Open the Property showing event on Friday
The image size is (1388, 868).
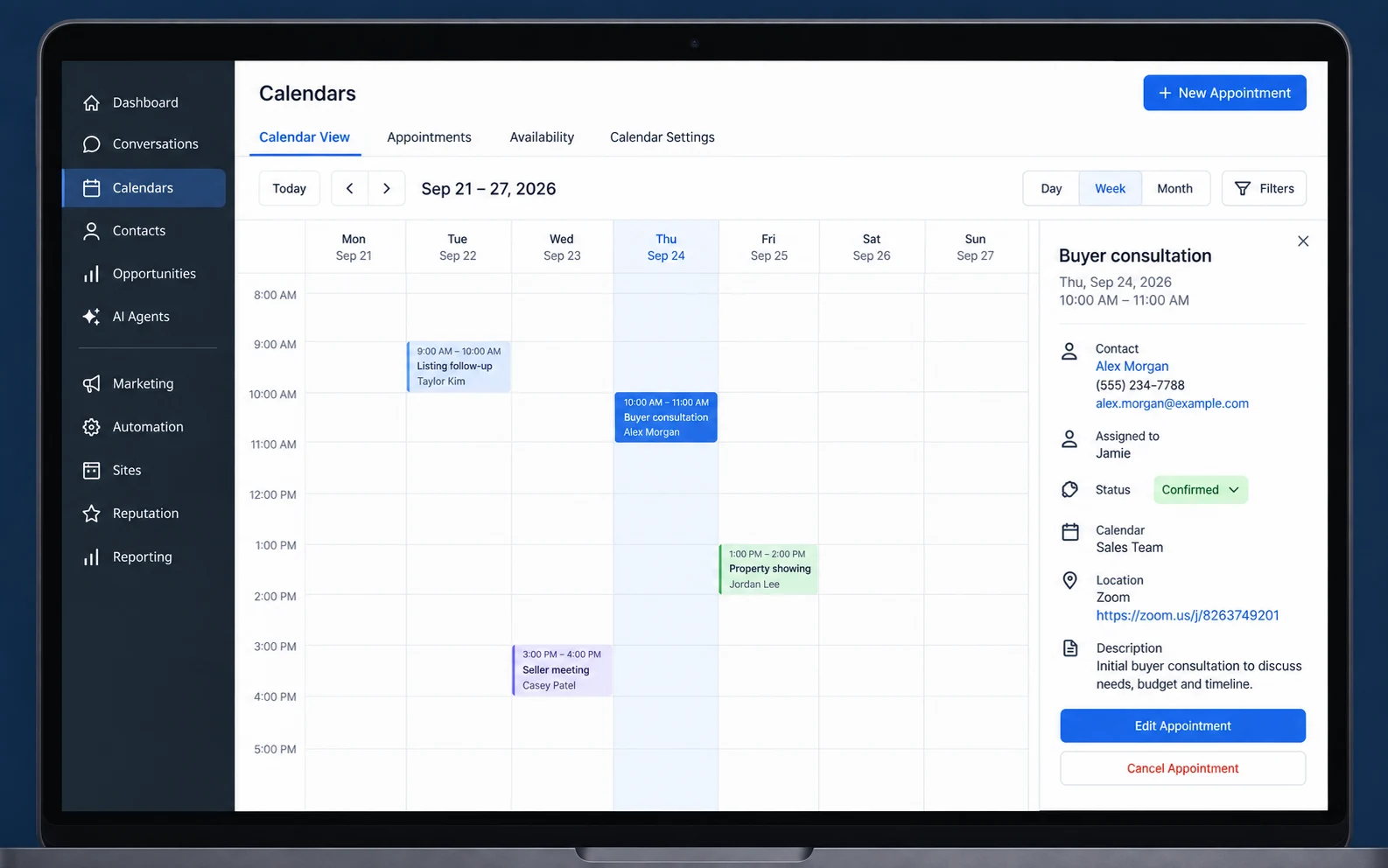coord(768,570)
